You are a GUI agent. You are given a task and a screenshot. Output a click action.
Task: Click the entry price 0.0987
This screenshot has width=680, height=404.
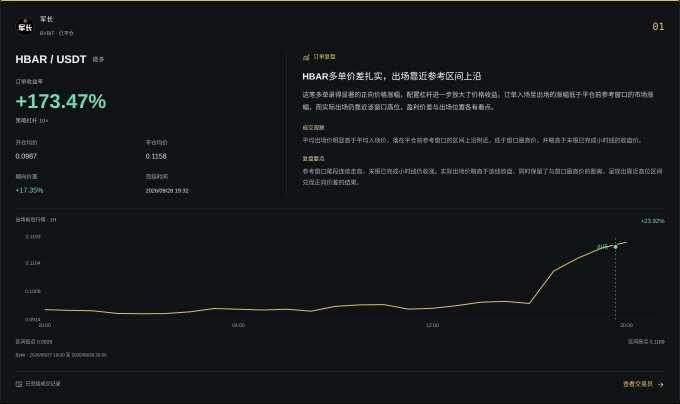[x=26, y=156]
